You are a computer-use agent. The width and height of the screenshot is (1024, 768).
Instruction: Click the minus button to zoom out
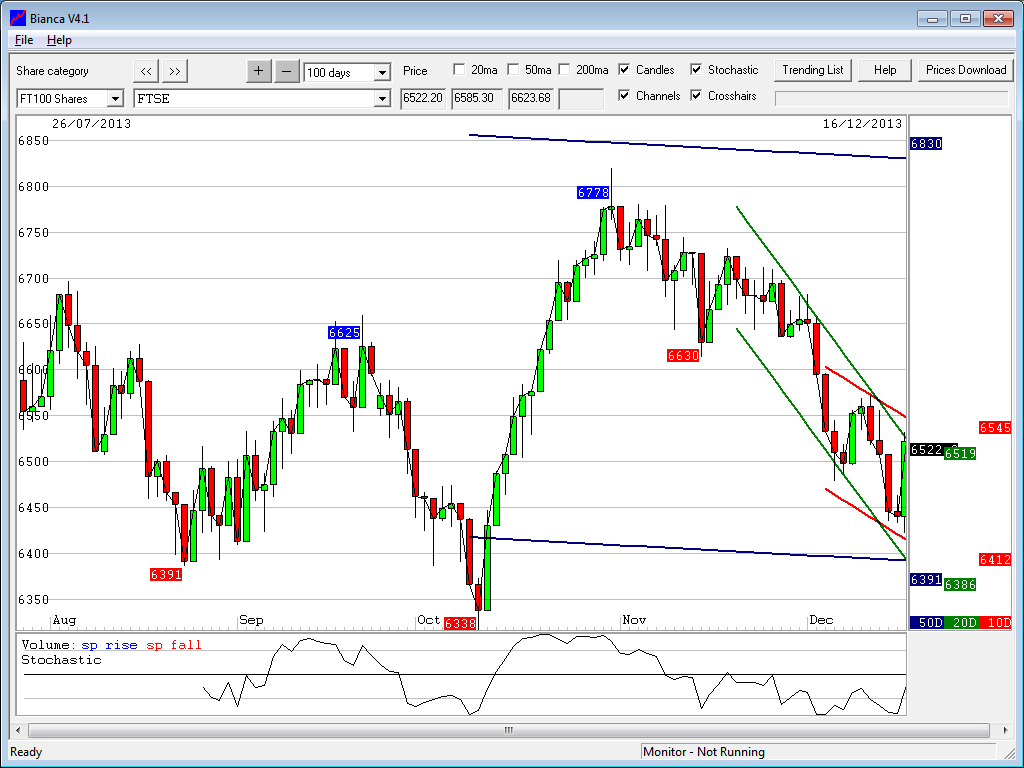[286, 71]
